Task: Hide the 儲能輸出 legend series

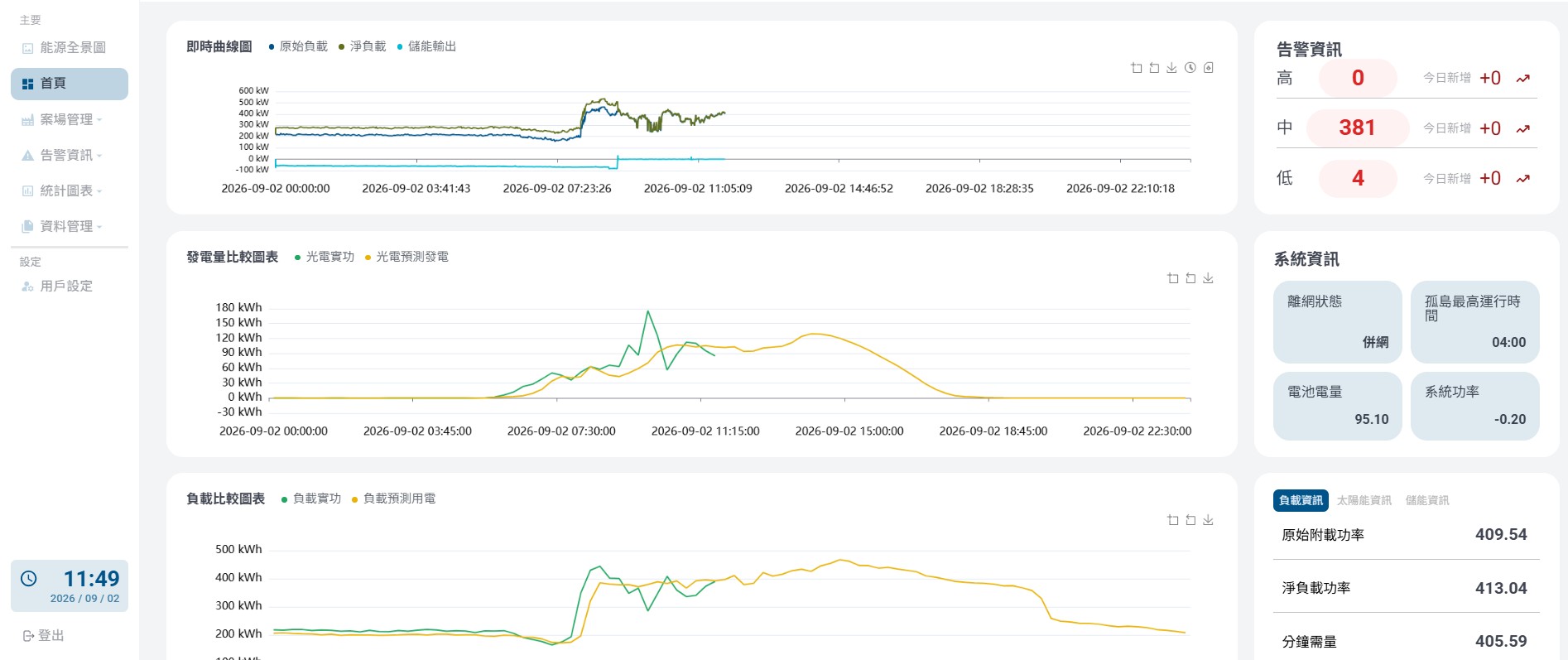Action: pos(426,46)
